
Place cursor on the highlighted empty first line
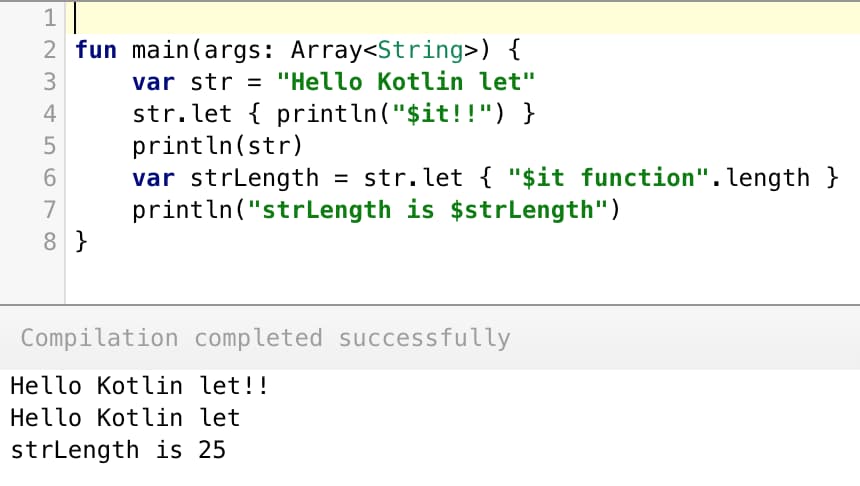(x=400, y=18)
